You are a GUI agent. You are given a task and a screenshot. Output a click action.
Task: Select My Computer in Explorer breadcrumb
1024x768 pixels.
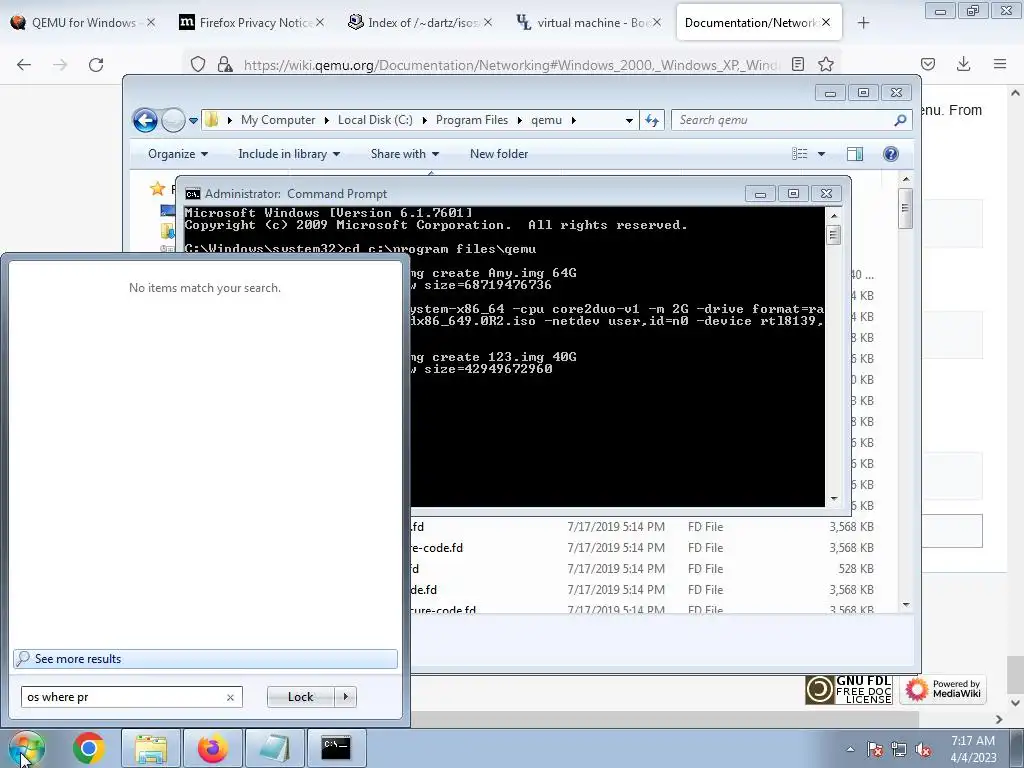coord(278,120)
